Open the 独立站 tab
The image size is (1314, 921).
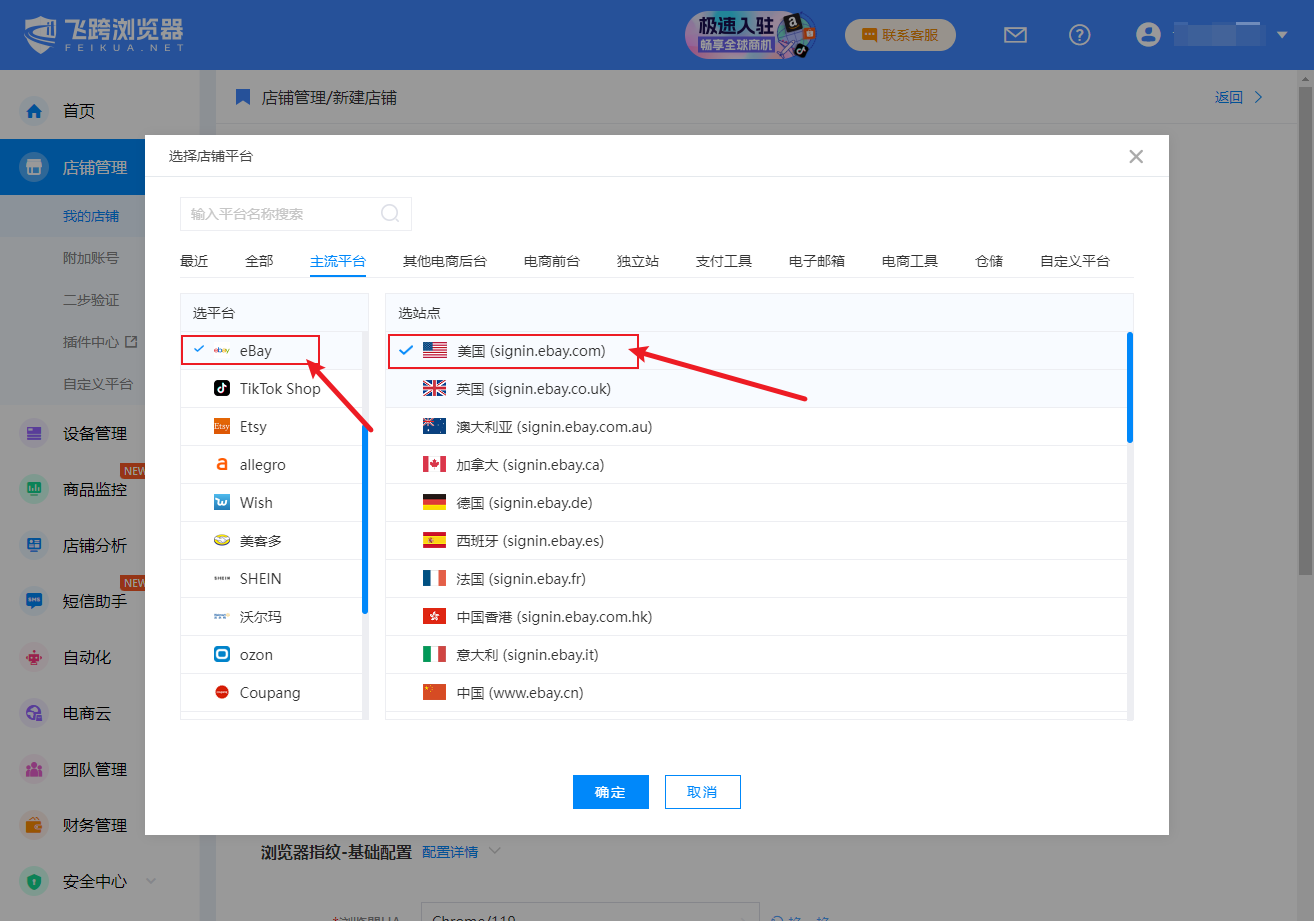[x=638, y=261]
